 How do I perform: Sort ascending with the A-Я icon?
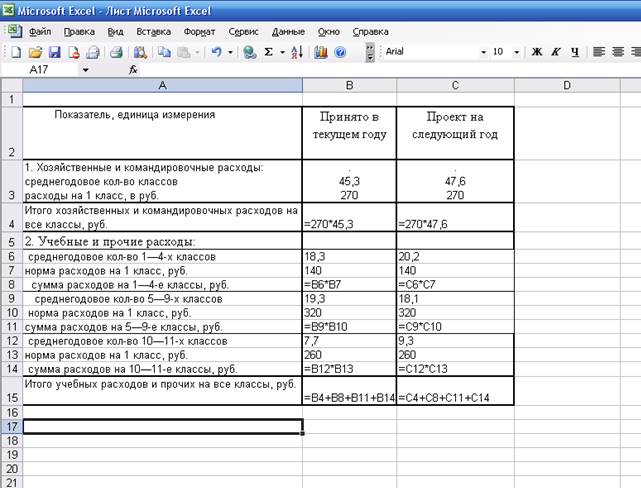pyautogui.click(x=297, y=52)
